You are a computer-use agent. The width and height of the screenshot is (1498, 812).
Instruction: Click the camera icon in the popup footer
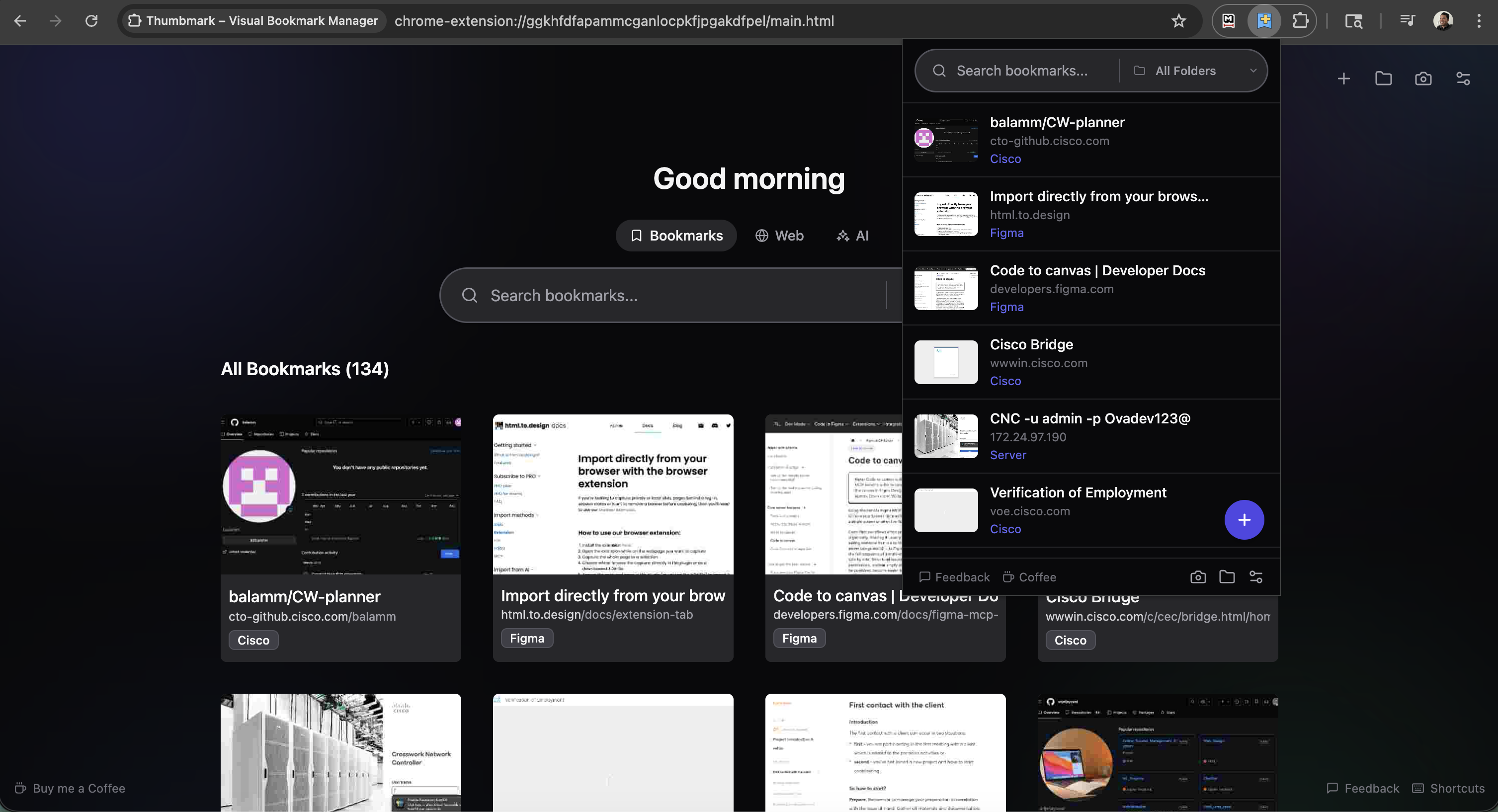1198,576
